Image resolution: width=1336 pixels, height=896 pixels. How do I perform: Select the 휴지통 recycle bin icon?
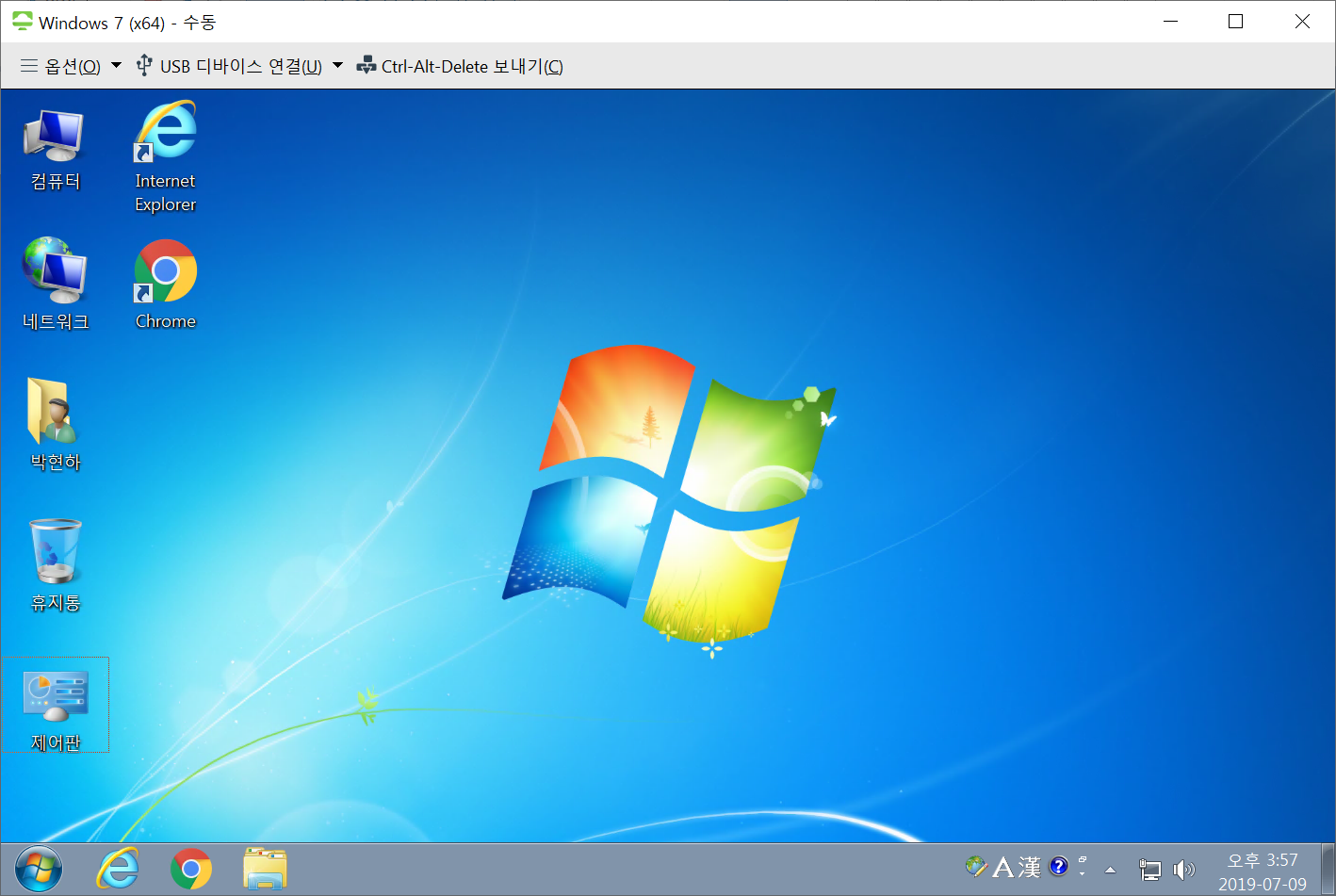(x=55, y=565)
